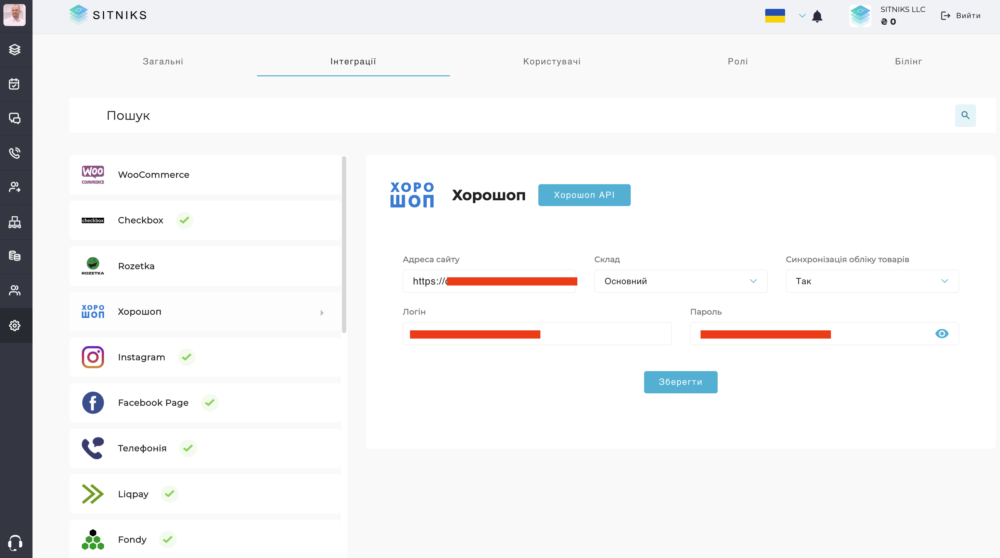The image size is (1000, 558).
Task: Switch to the Загальні tab
Action: pyautogui.click(x=163, y=61)
